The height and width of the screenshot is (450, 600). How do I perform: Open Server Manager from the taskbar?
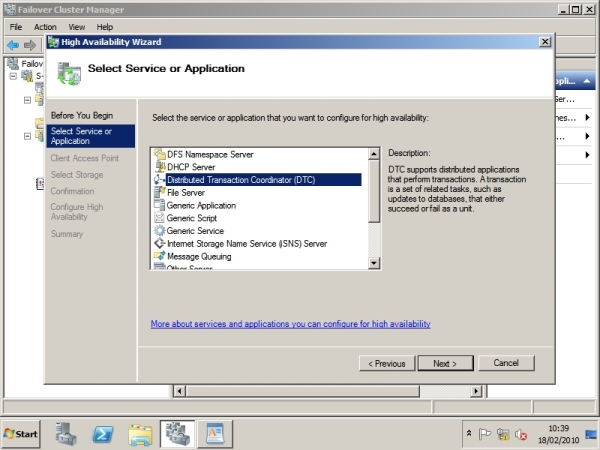point(66,434)
